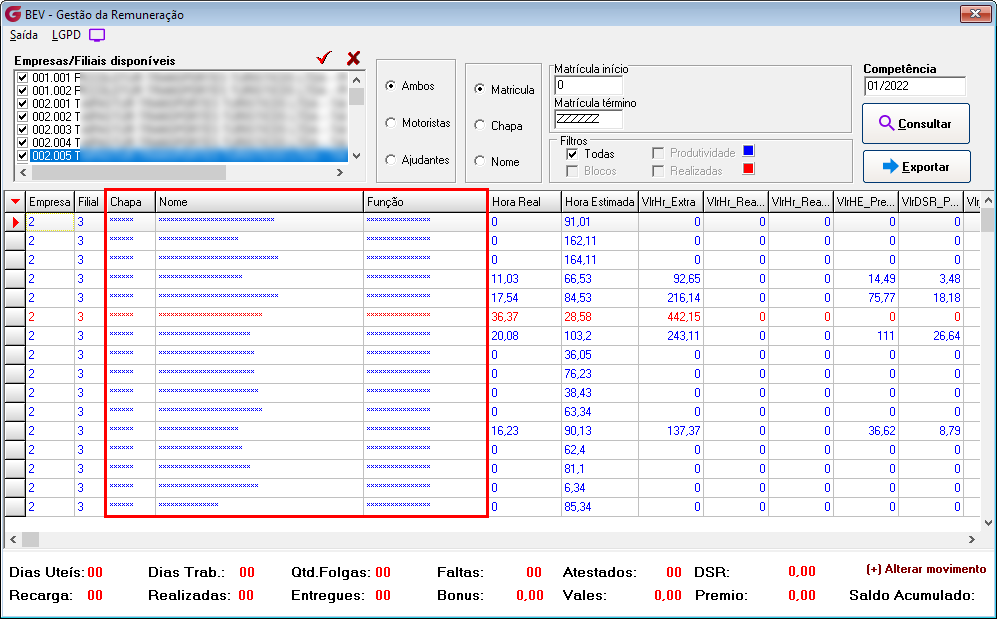Click the row indicator arrow of first row
Screen dimensions: 997x619
click(x=15, y=222)
